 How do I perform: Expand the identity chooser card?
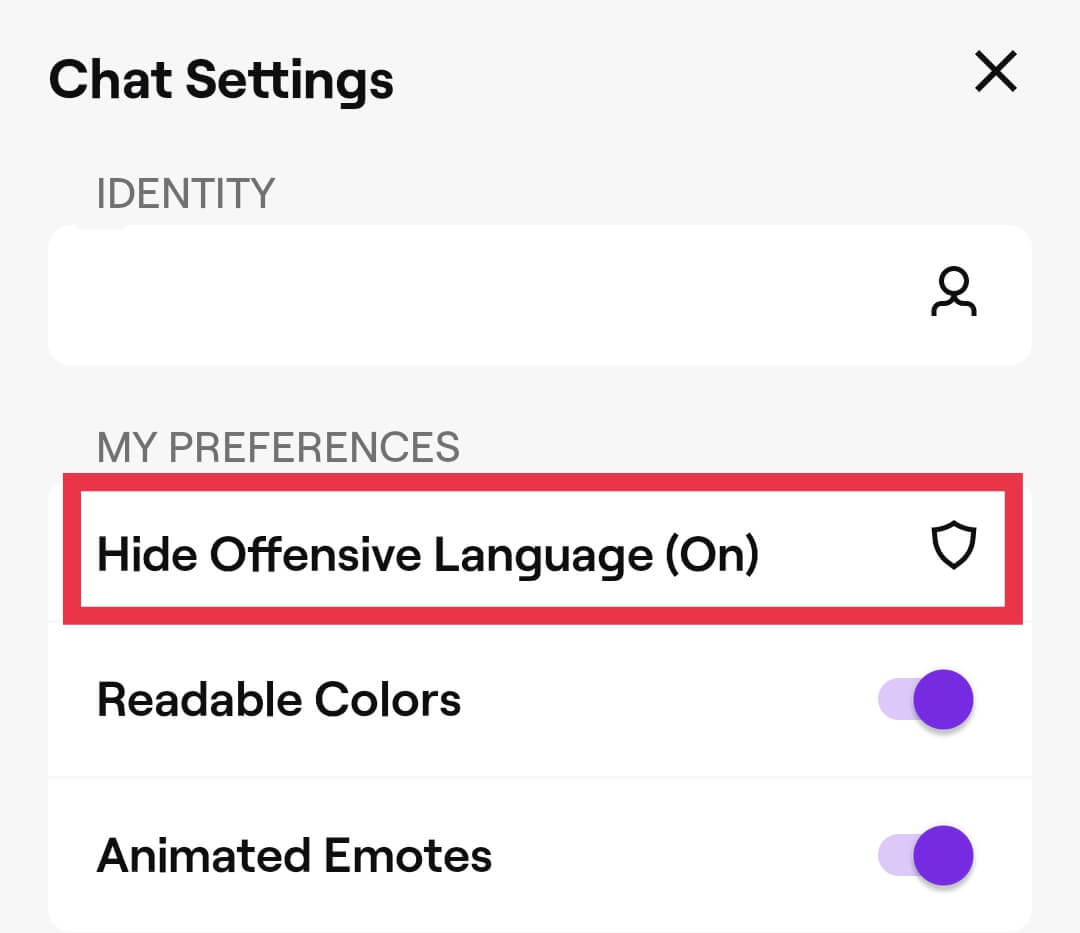pyautogui.click(x=540, y=295)
